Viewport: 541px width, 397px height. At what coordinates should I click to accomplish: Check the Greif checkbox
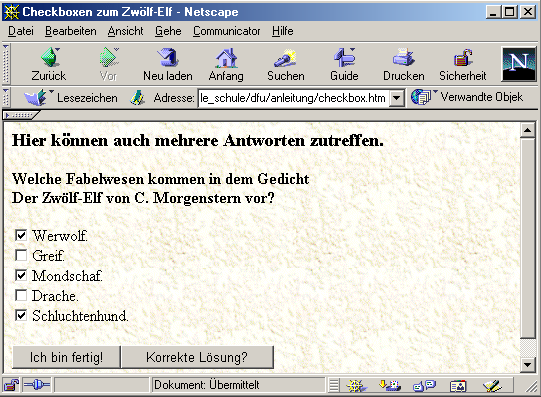point(21,256)
